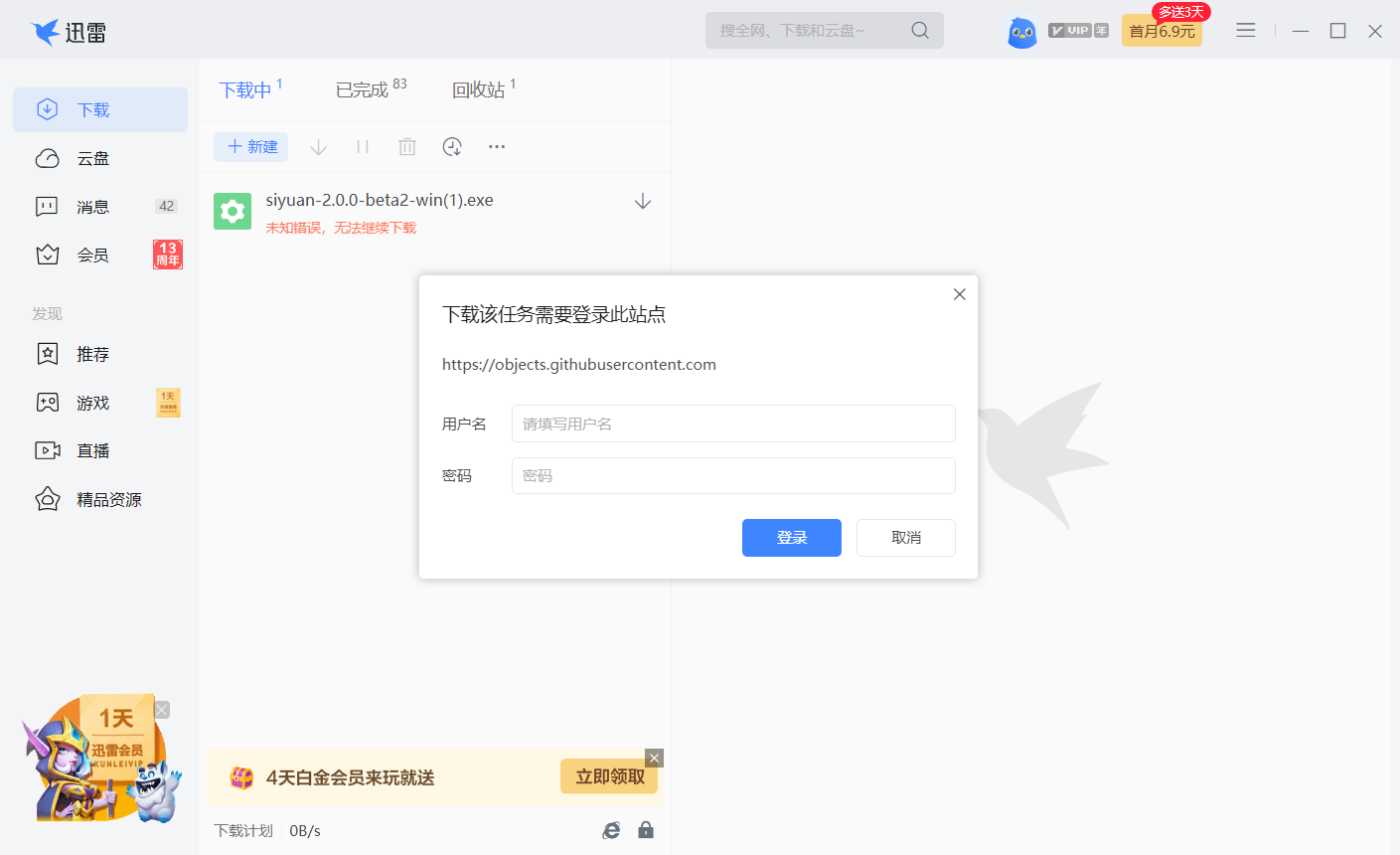
Task: Focus the 用户名 username field
Action: coord(733,424)
